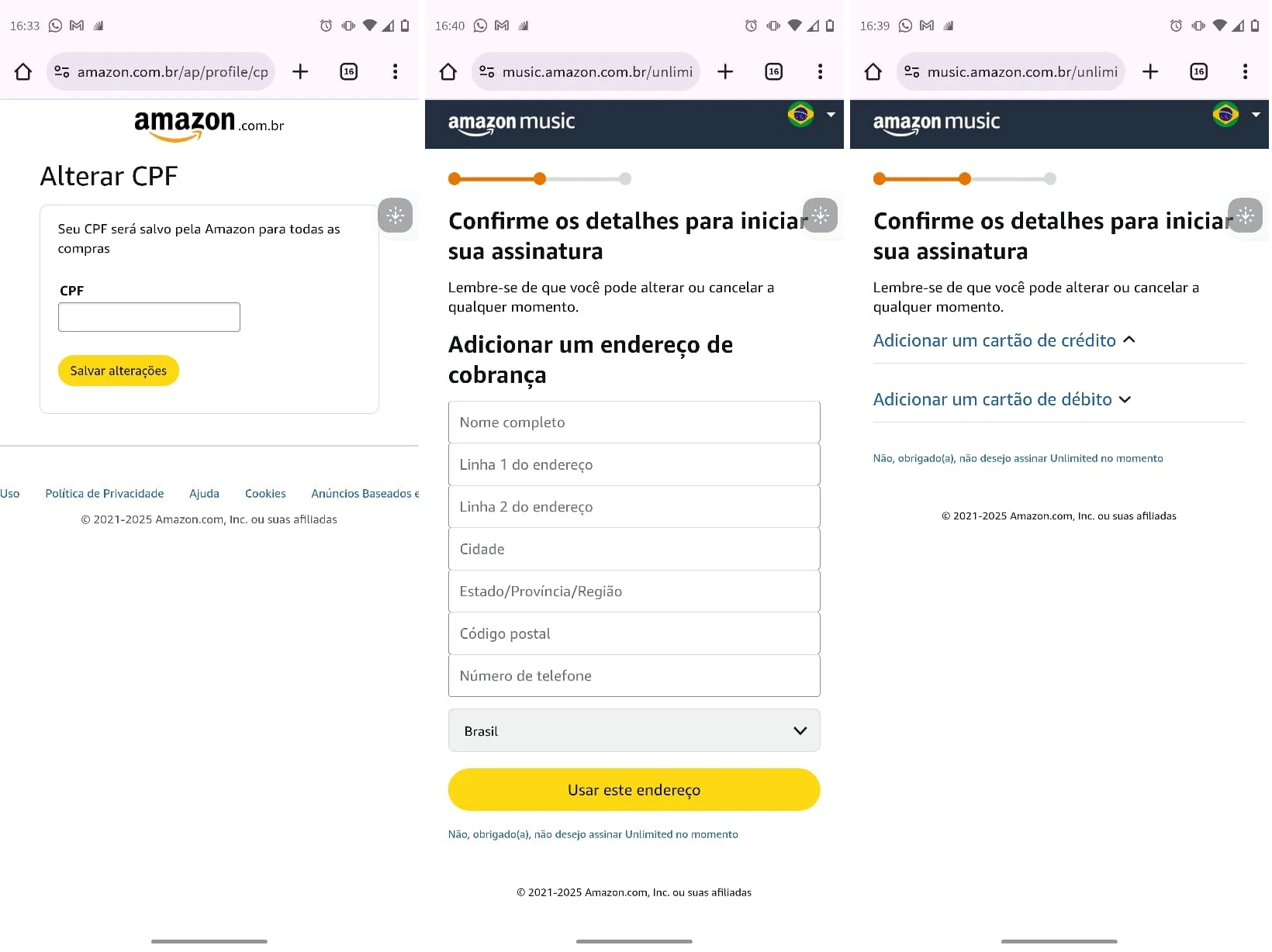The image size is (1272, 952).
Task: Click inside the CPF input field
Action: 148,316
